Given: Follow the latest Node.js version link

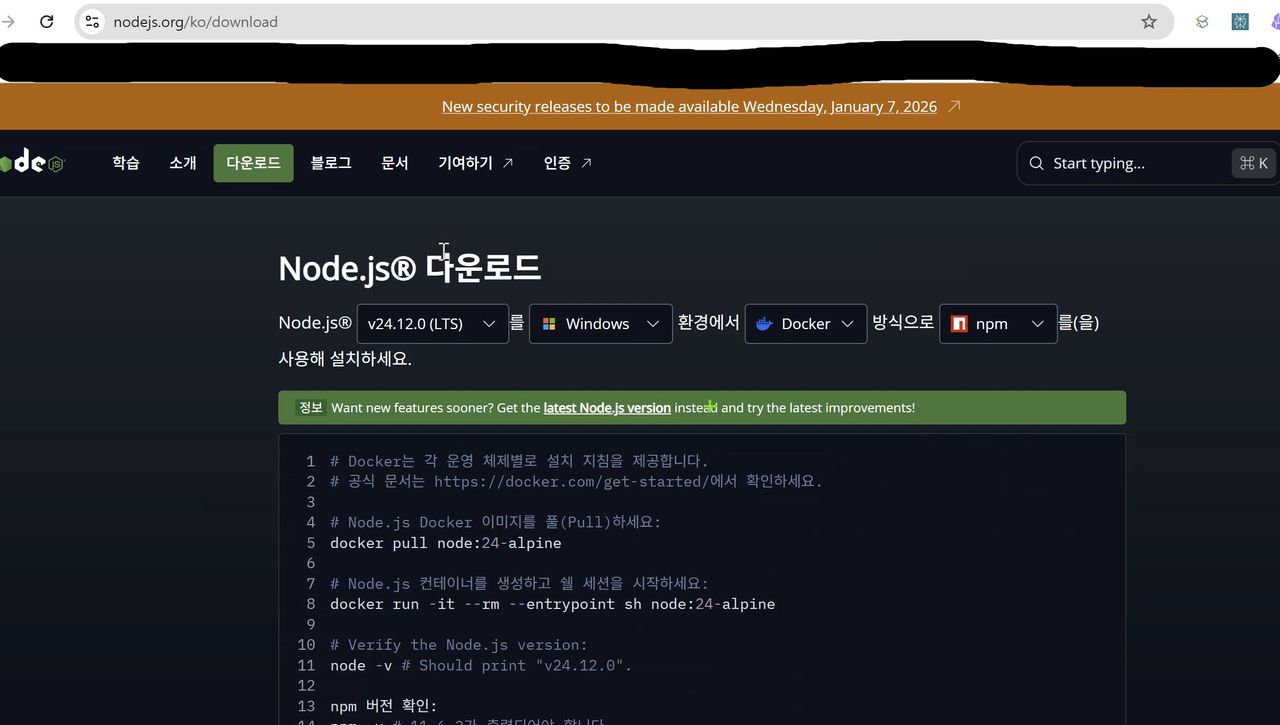Looking at the screenshot, I should [x=607, y=408].
